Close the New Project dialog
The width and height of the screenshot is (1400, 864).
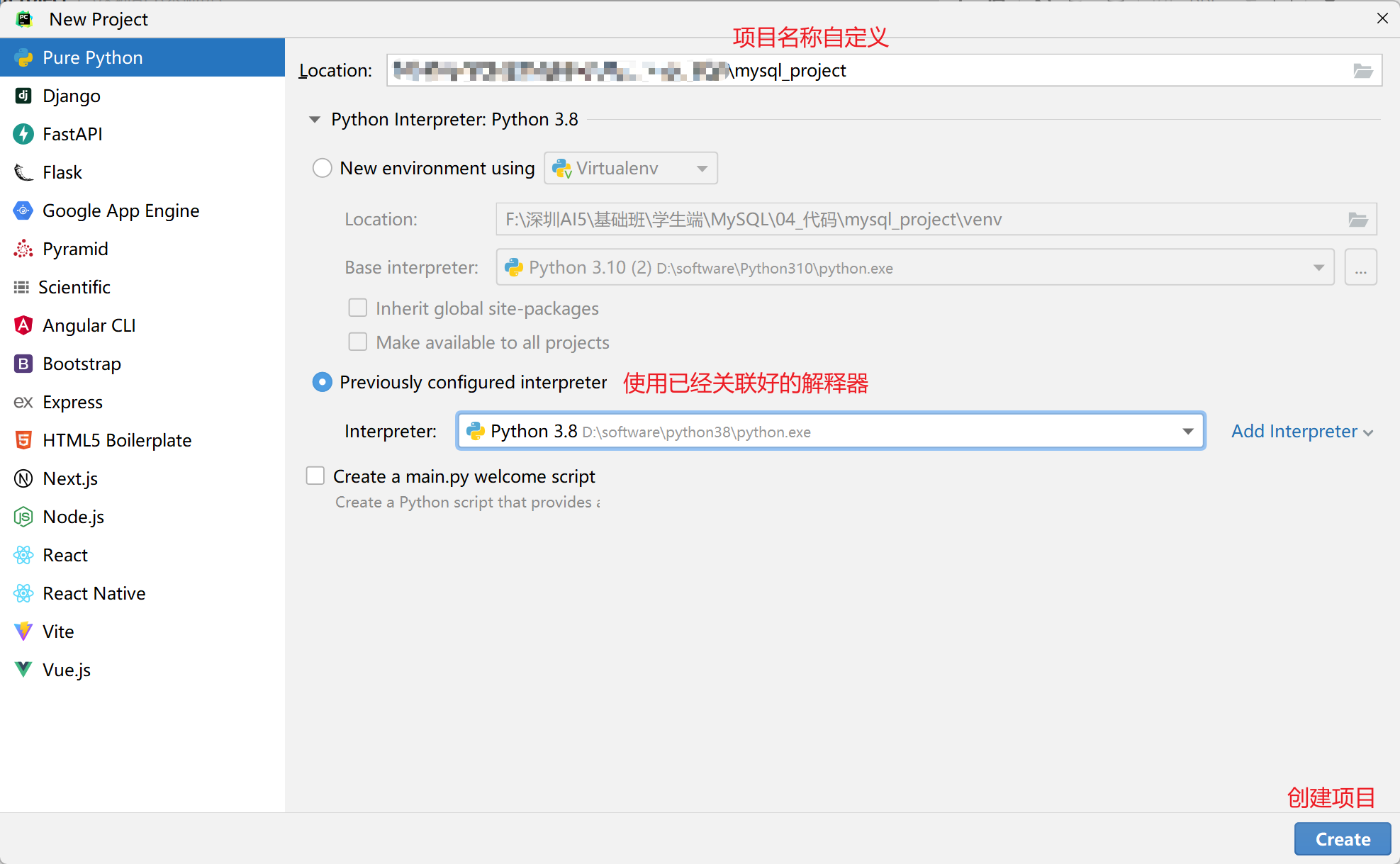tap(1382, 18)
